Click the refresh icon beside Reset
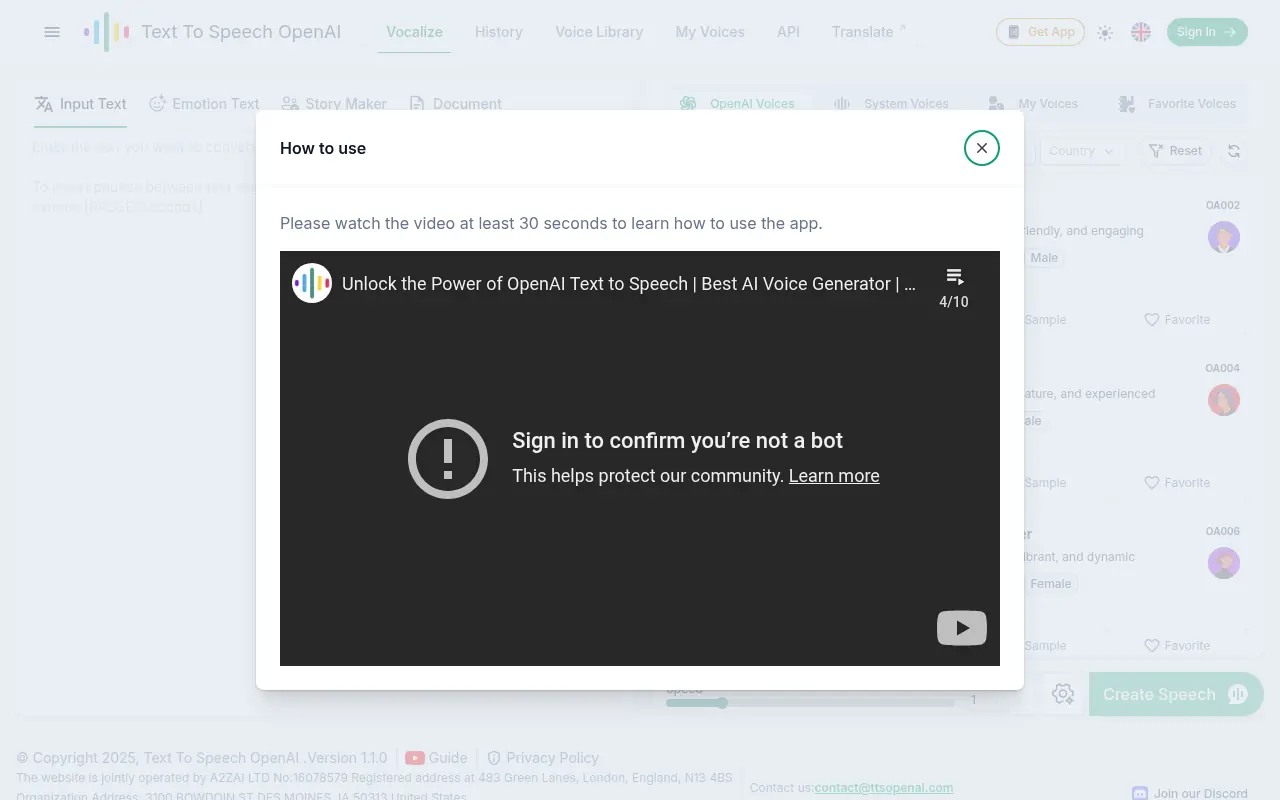Image resolution: width=1280 pixels, height=800 pixels. pos(1234,151)
